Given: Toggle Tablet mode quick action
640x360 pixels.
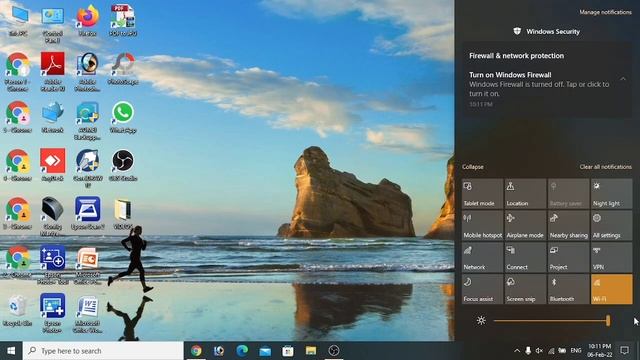Looking at the screenshot, I should pos(482,194).
